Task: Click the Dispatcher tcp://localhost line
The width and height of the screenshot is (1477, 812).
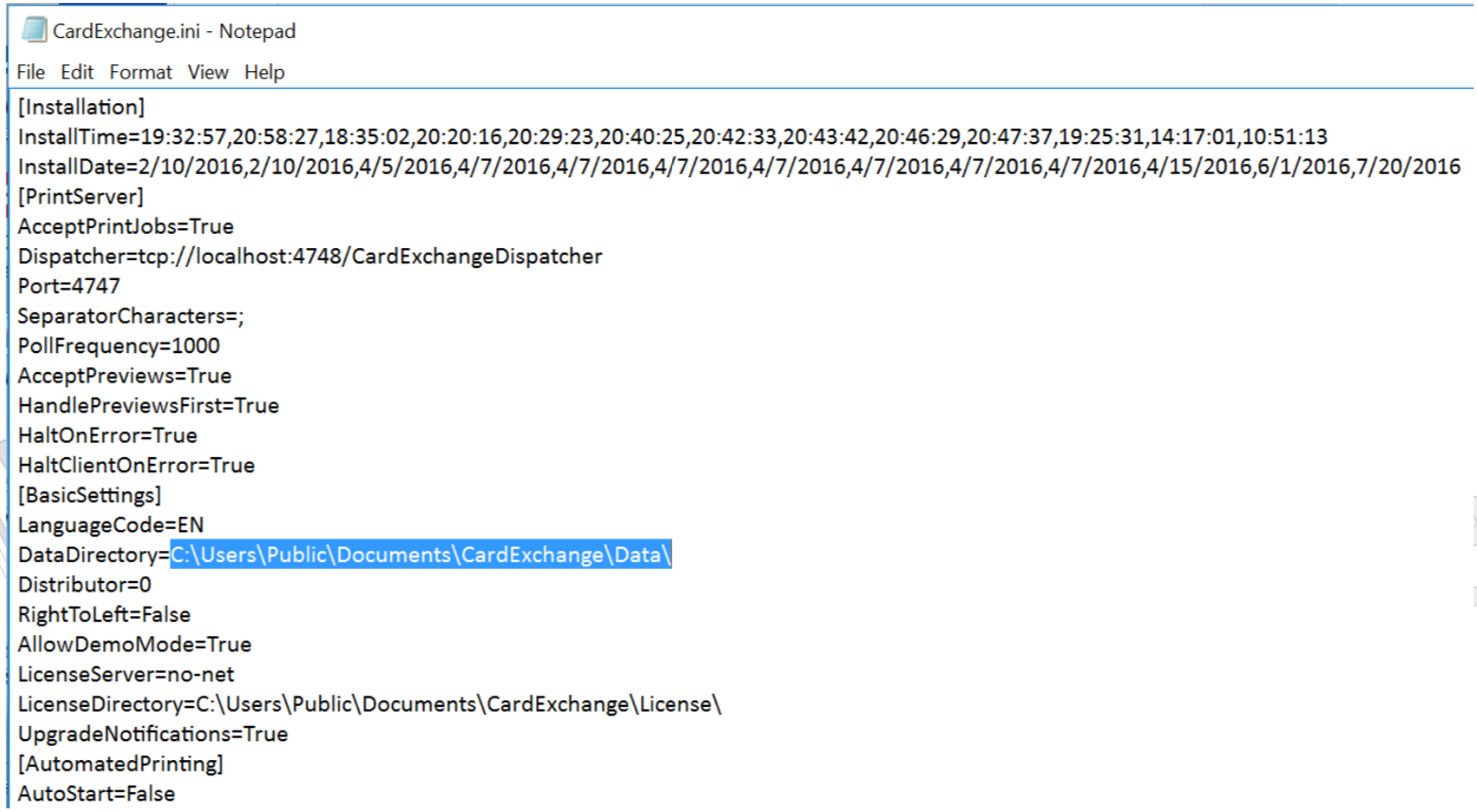Action: click(310, 256)
